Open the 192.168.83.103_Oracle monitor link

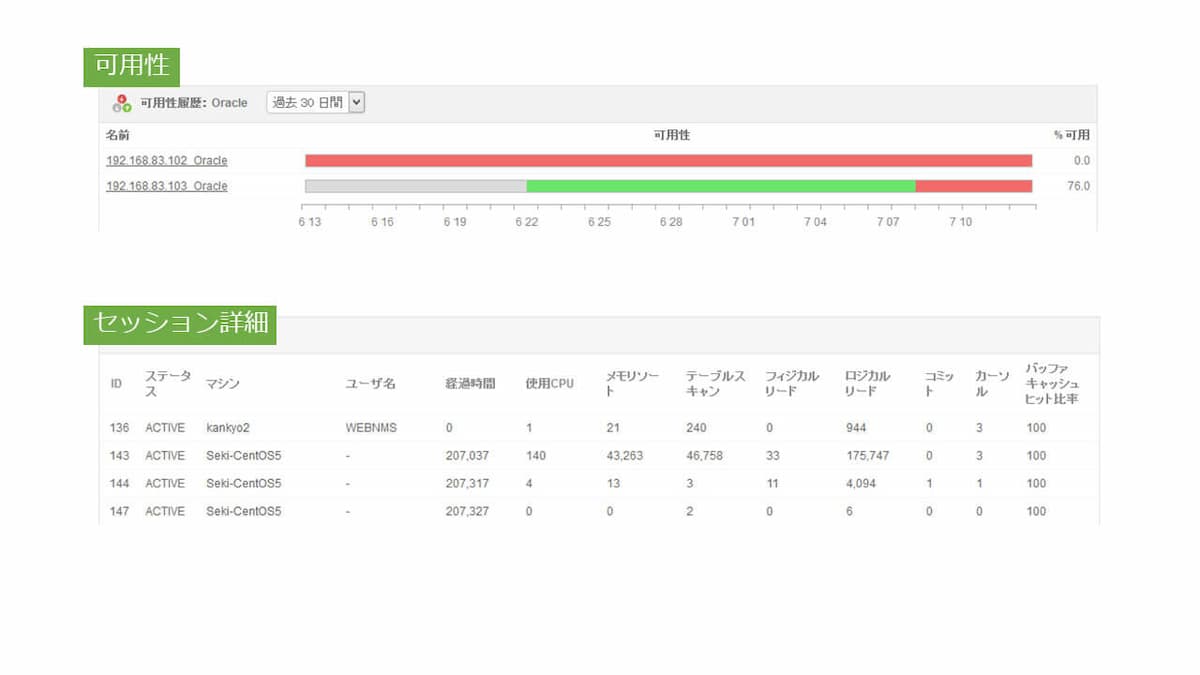(x=166, y=186)
